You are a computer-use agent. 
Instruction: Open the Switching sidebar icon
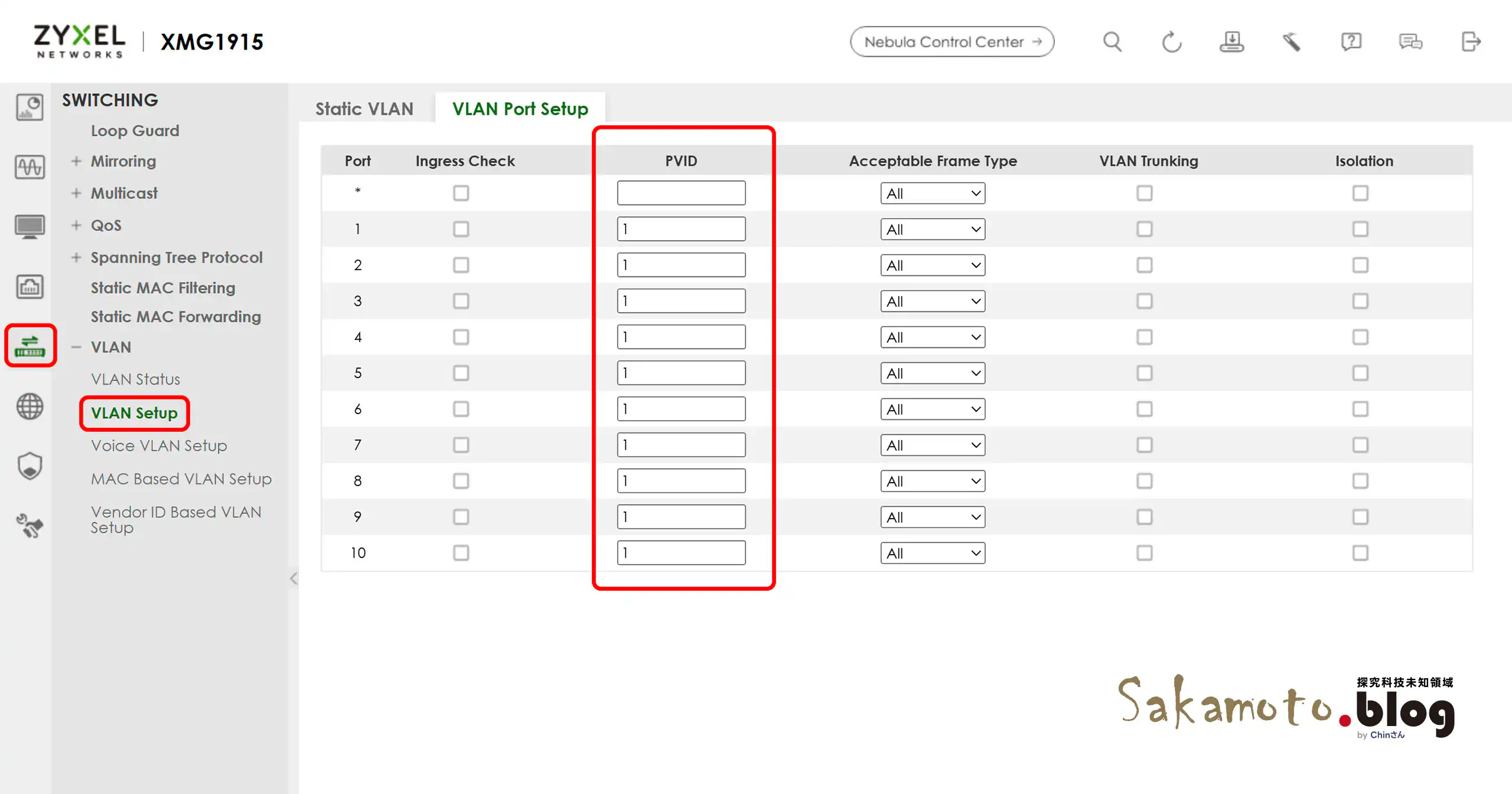click(x=30, y=346)
